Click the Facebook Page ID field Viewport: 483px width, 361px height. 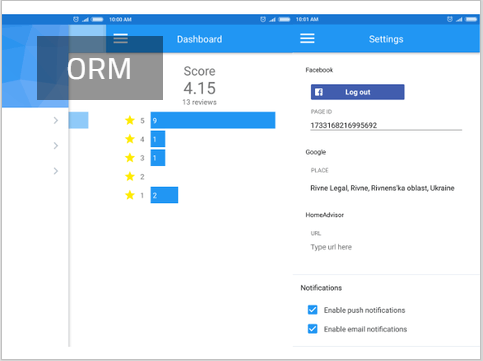coord(386,125)
